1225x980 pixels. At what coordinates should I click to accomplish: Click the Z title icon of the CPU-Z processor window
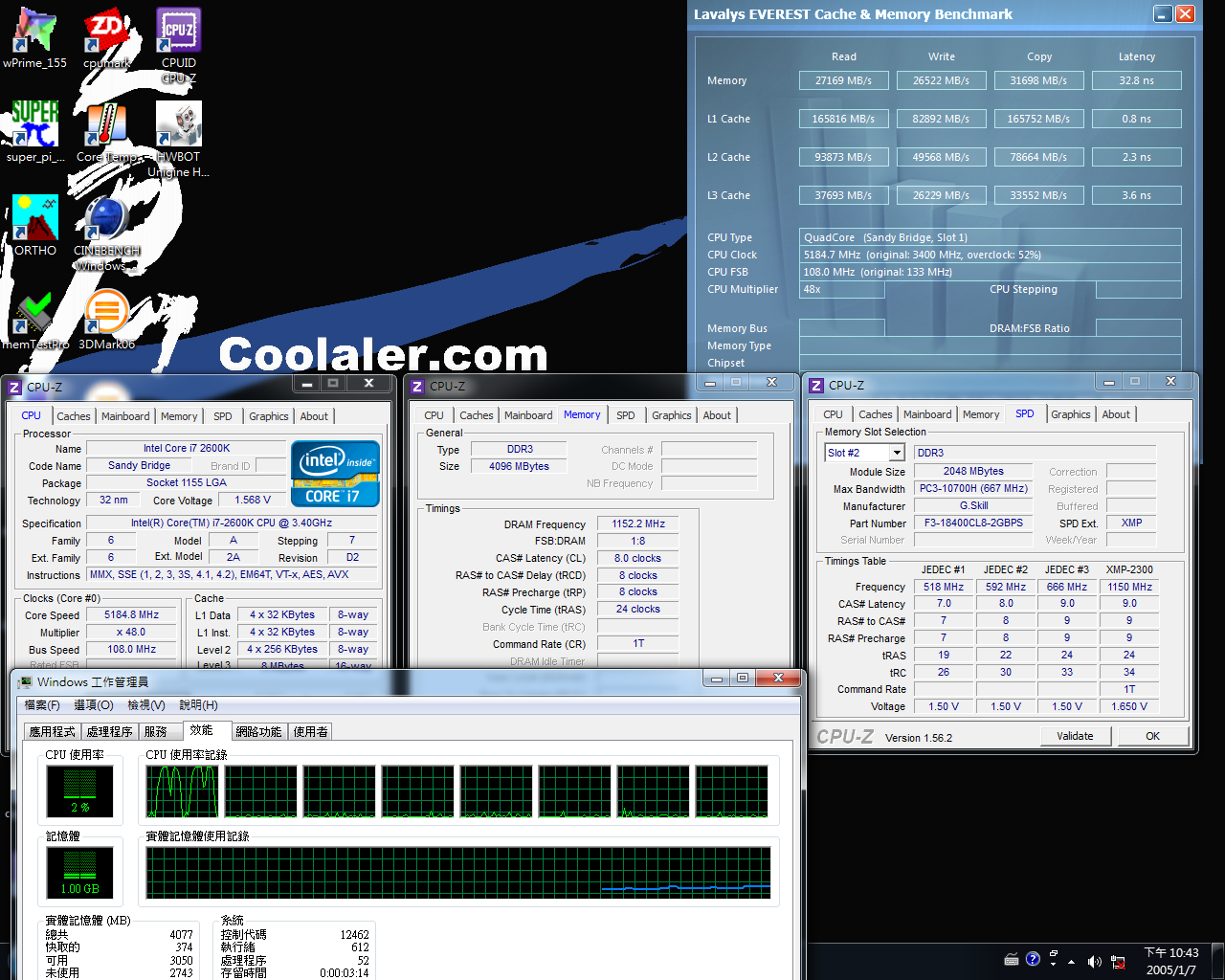pyautogui.click(x=14, y=388)
